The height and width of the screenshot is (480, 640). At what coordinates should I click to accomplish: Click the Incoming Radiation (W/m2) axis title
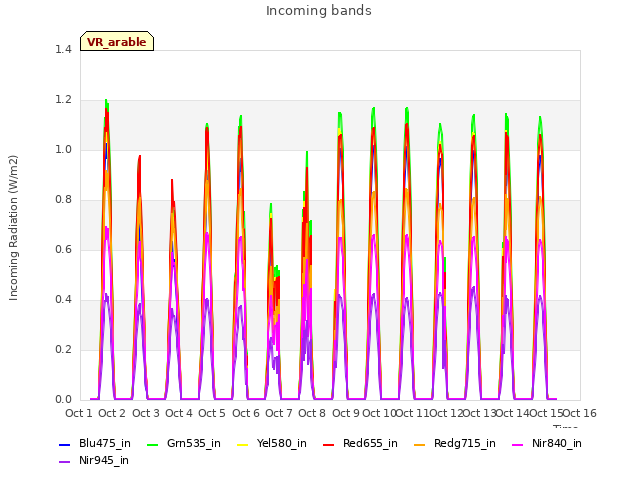(x=13, y=228)
